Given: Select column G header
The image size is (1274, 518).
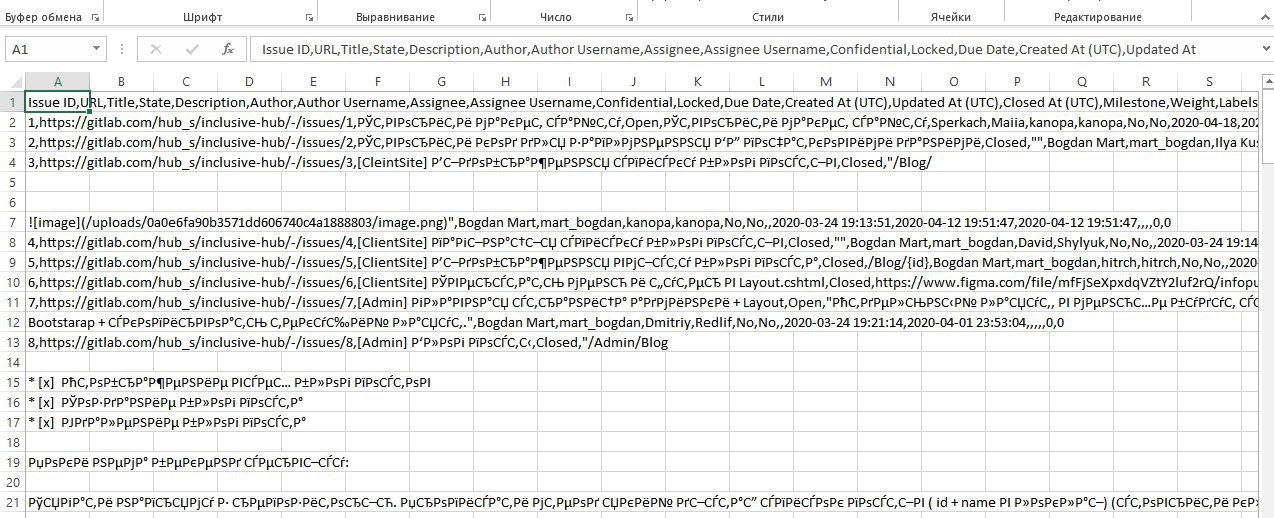Looking at the screenshot, I should [441, 82].
